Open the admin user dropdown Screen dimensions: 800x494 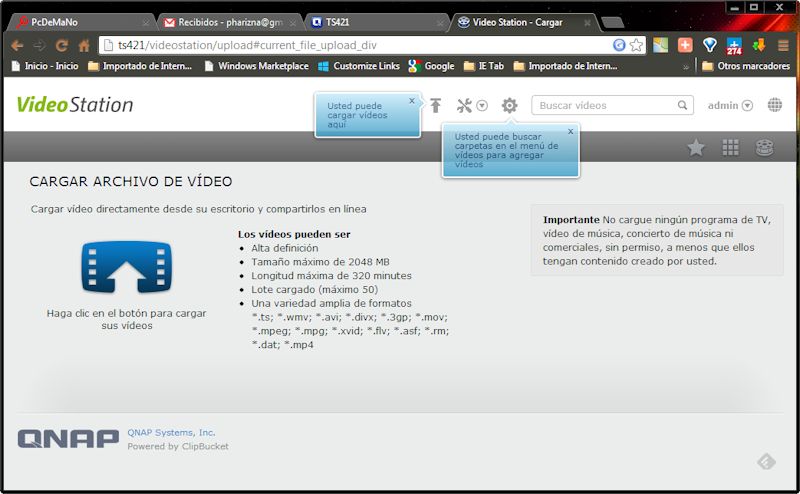tap(730, 105)
